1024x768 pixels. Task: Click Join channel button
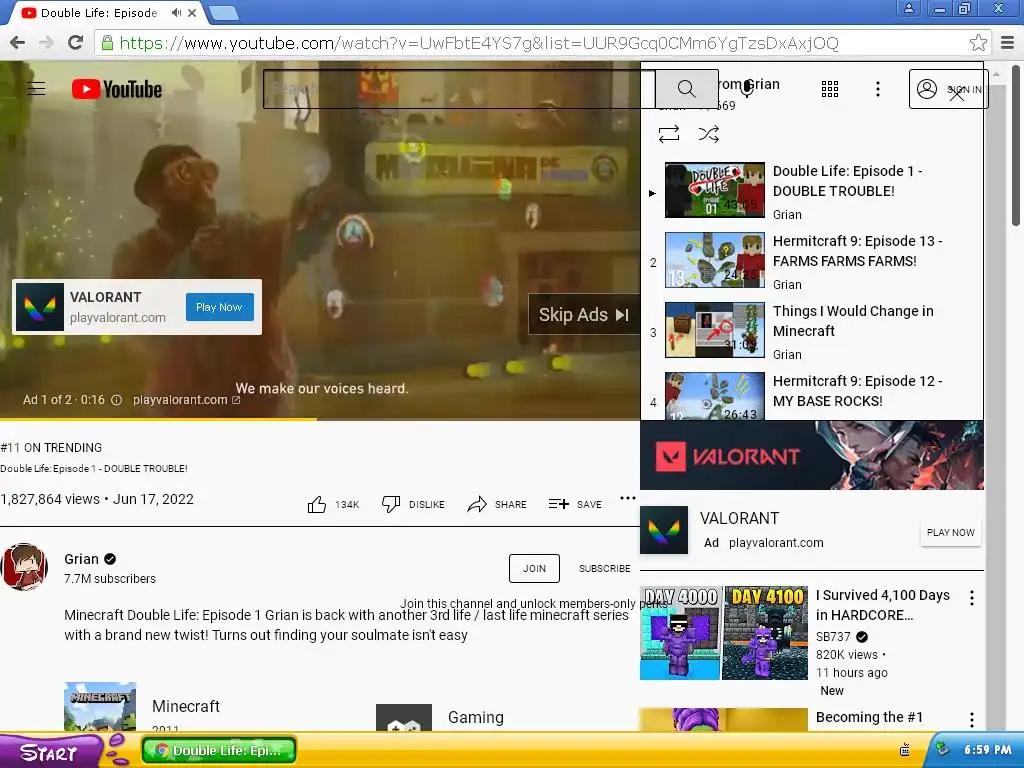534,568
